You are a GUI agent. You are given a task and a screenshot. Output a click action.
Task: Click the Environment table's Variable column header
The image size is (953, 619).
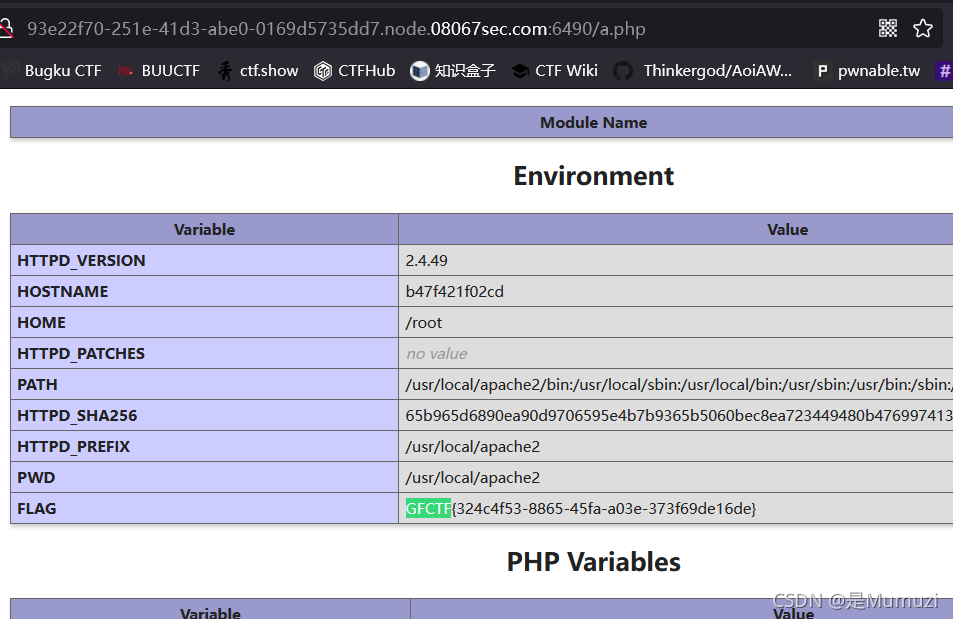click(204, 229)
